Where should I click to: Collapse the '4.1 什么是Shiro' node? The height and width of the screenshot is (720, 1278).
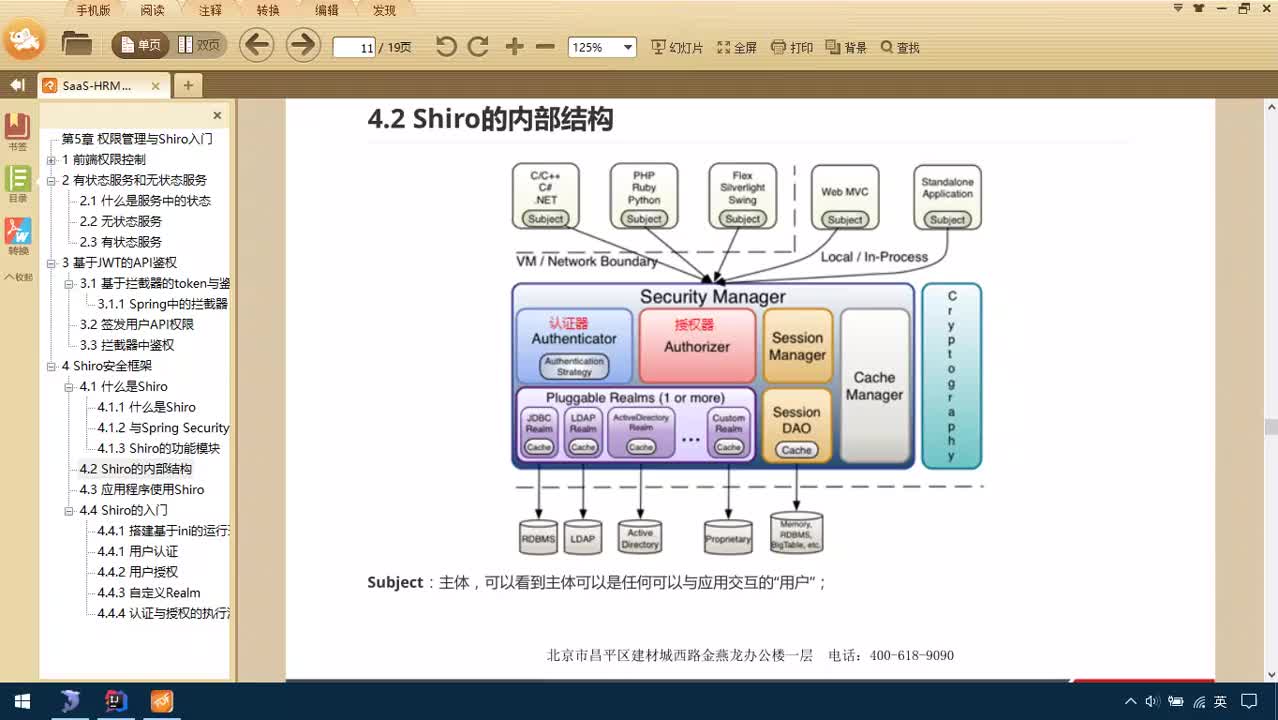click(x=69, y=387)
